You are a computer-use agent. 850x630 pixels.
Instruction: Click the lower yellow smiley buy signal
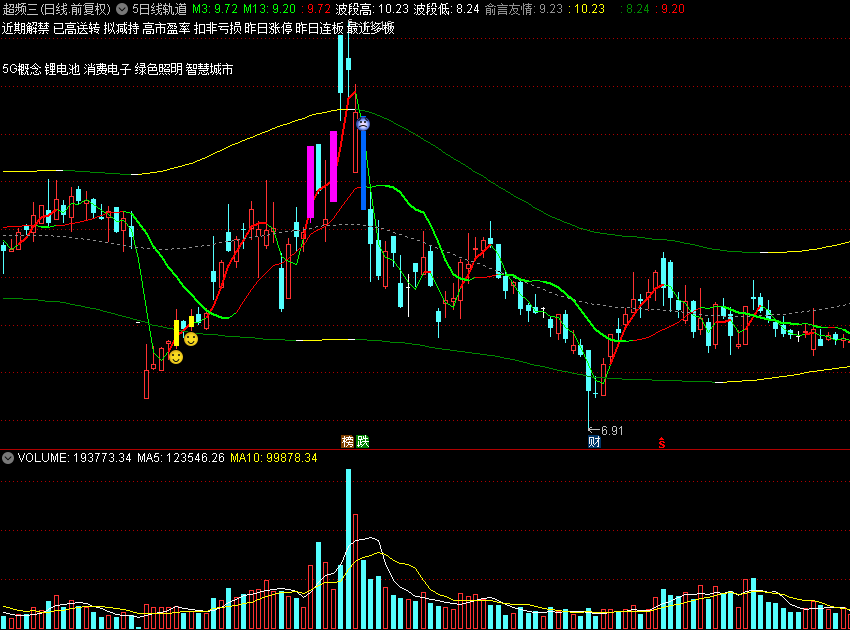coord(176,357)
